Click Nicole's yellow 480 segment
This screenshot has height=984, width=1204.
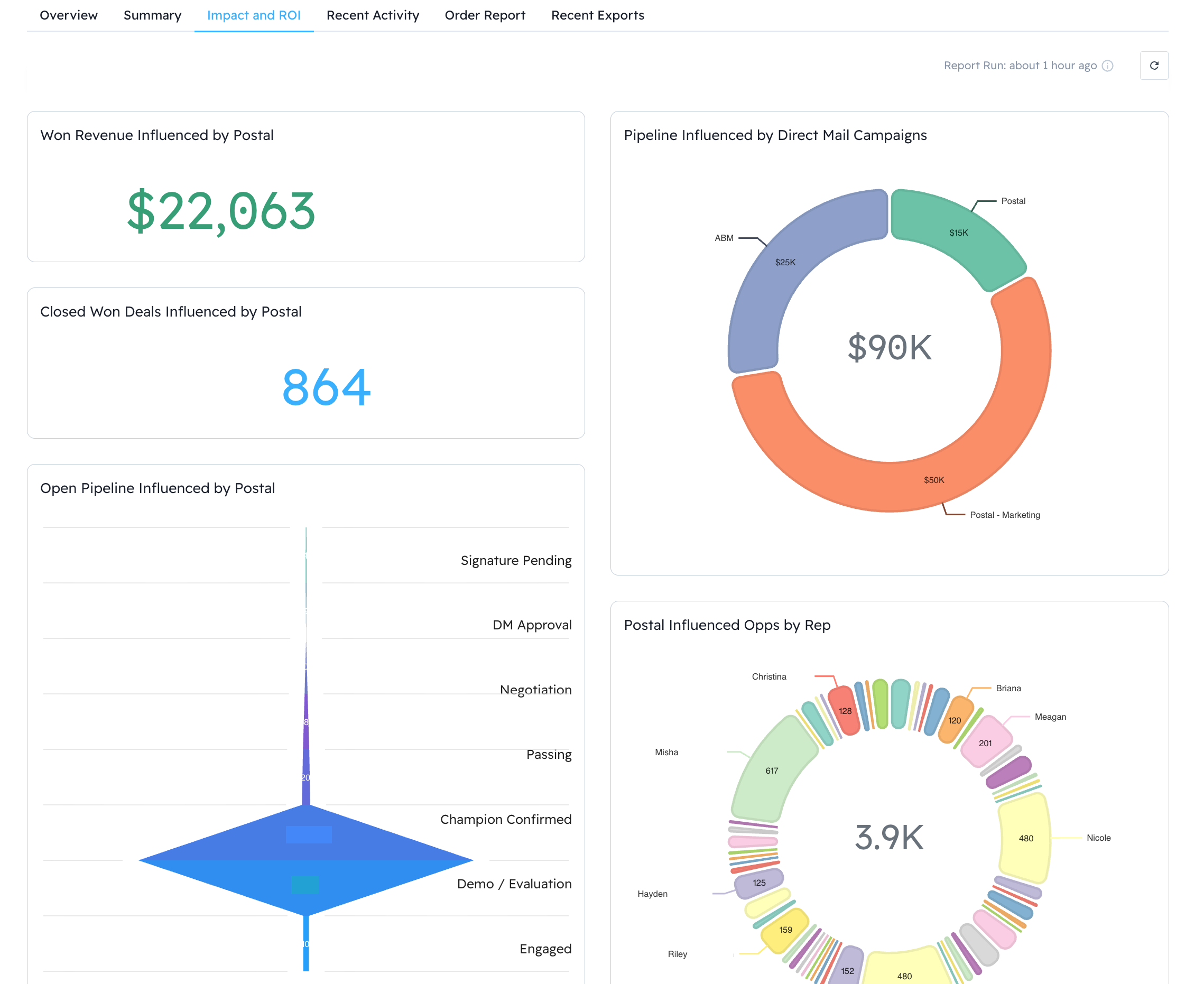(x=1025, y=838)
